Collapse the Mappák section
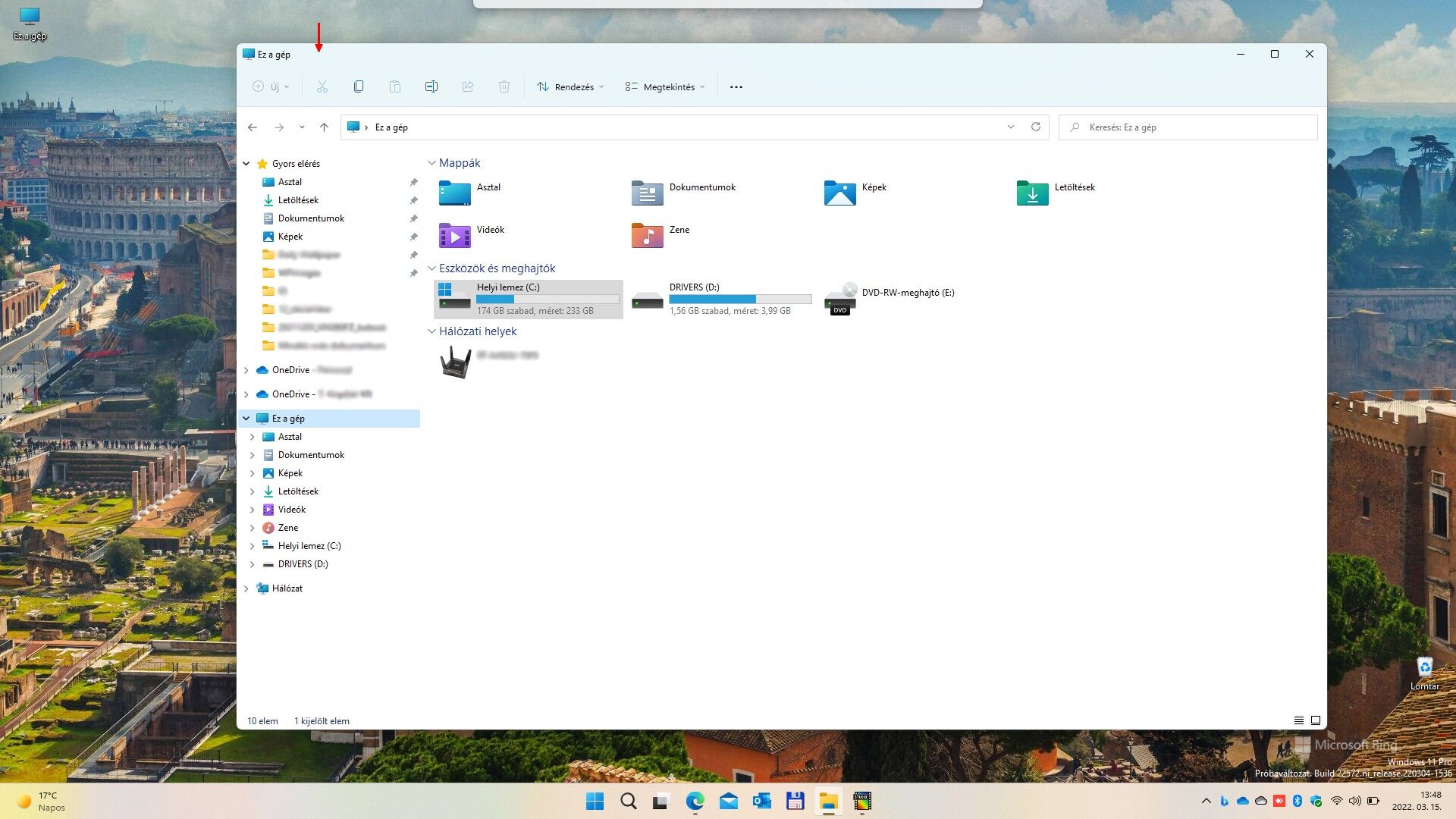Viewport: 1456px width, 819px height. click(x=431, y=163)
